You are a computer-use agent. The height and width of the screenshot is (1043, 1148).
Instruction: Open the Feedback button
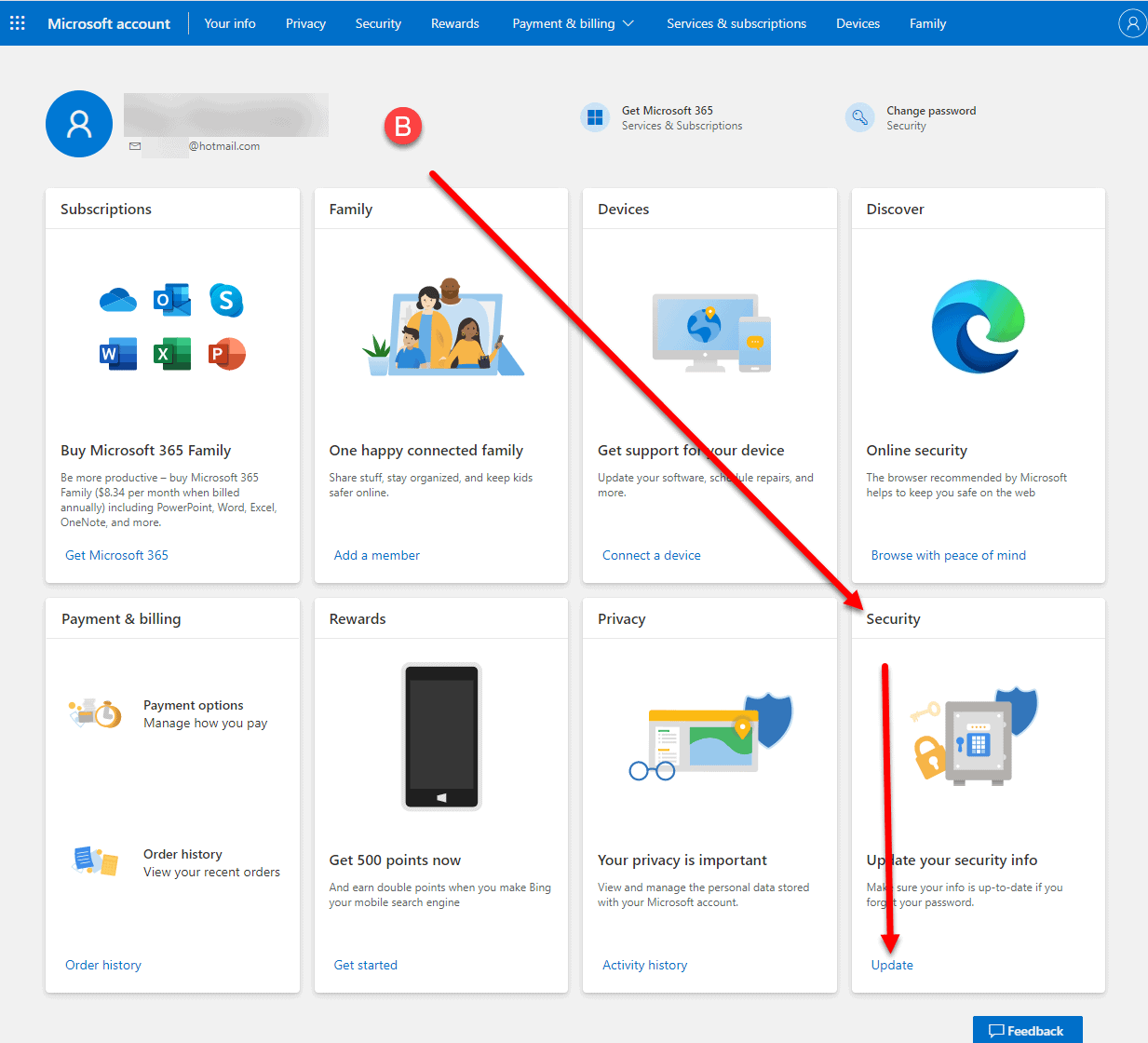pyautogui.click(x=1027, y=1030)
